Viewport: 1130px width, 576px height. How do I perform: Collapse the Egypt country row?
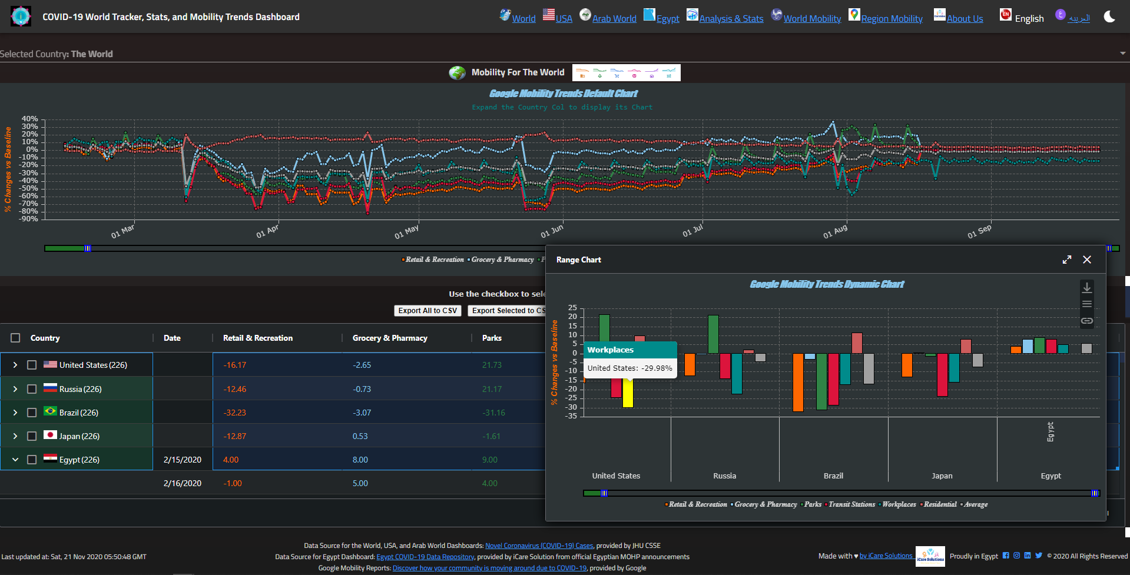click(x=15, y=459)
